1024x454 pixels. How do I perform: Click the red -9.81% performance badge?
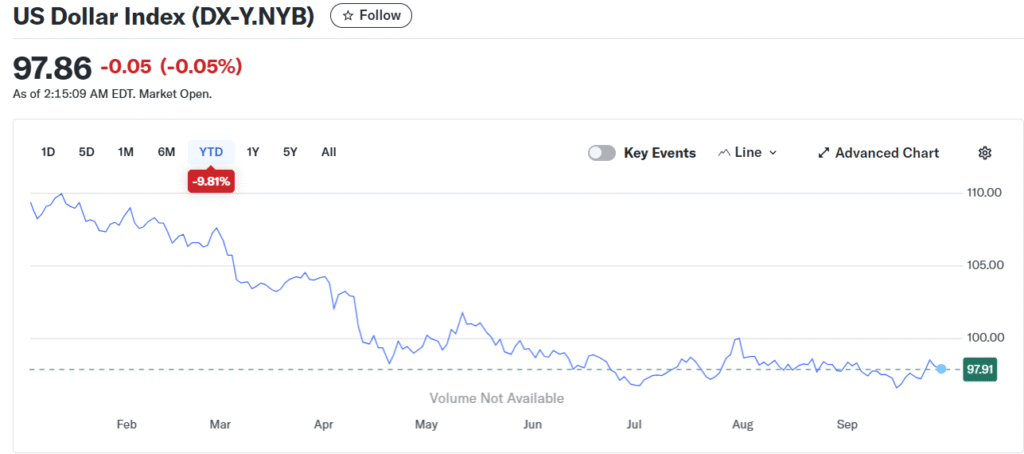click(x=211, y=181)
